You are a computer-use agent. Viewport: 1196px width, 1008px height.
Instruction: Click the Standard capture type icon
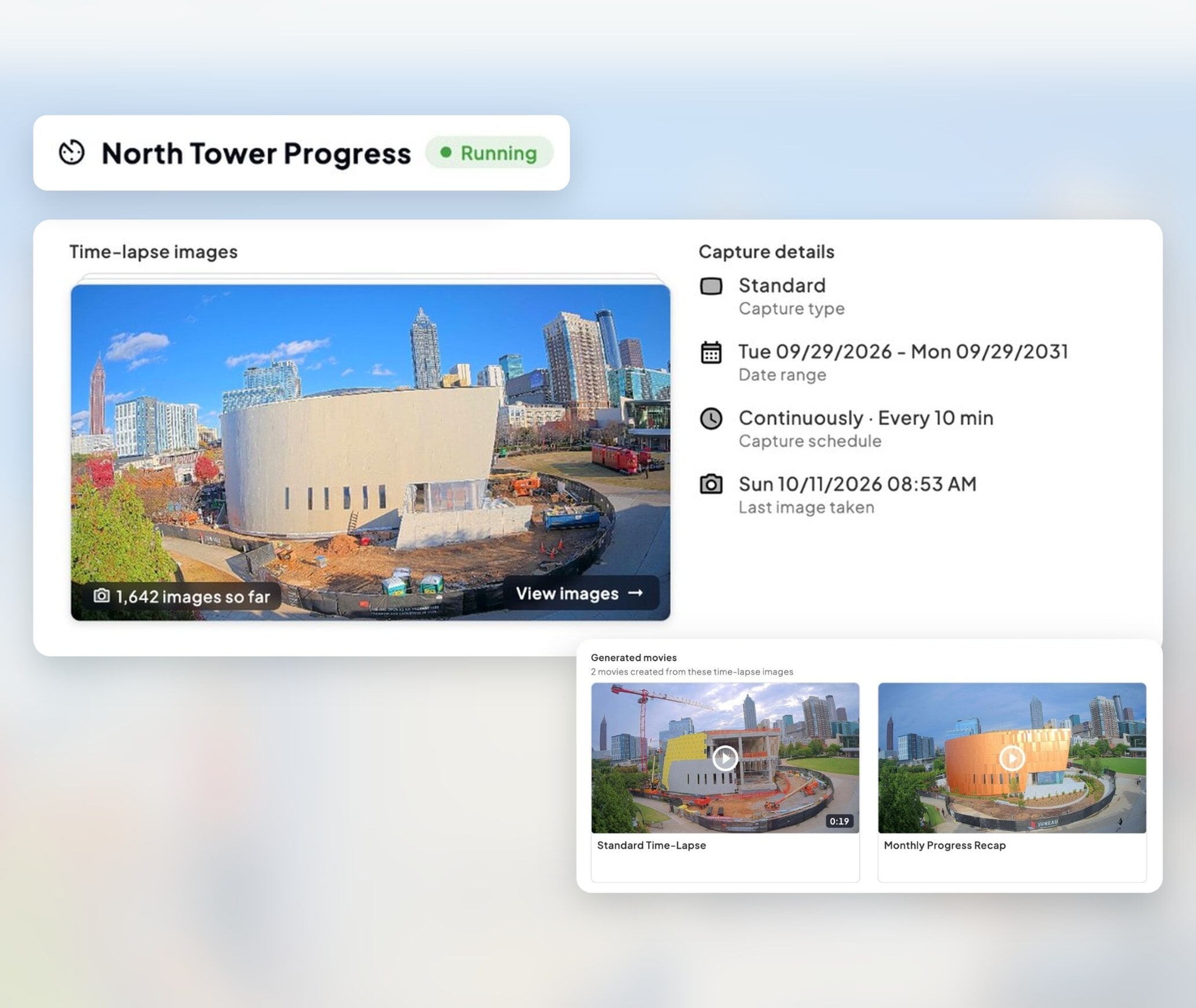tap(711, 286)
